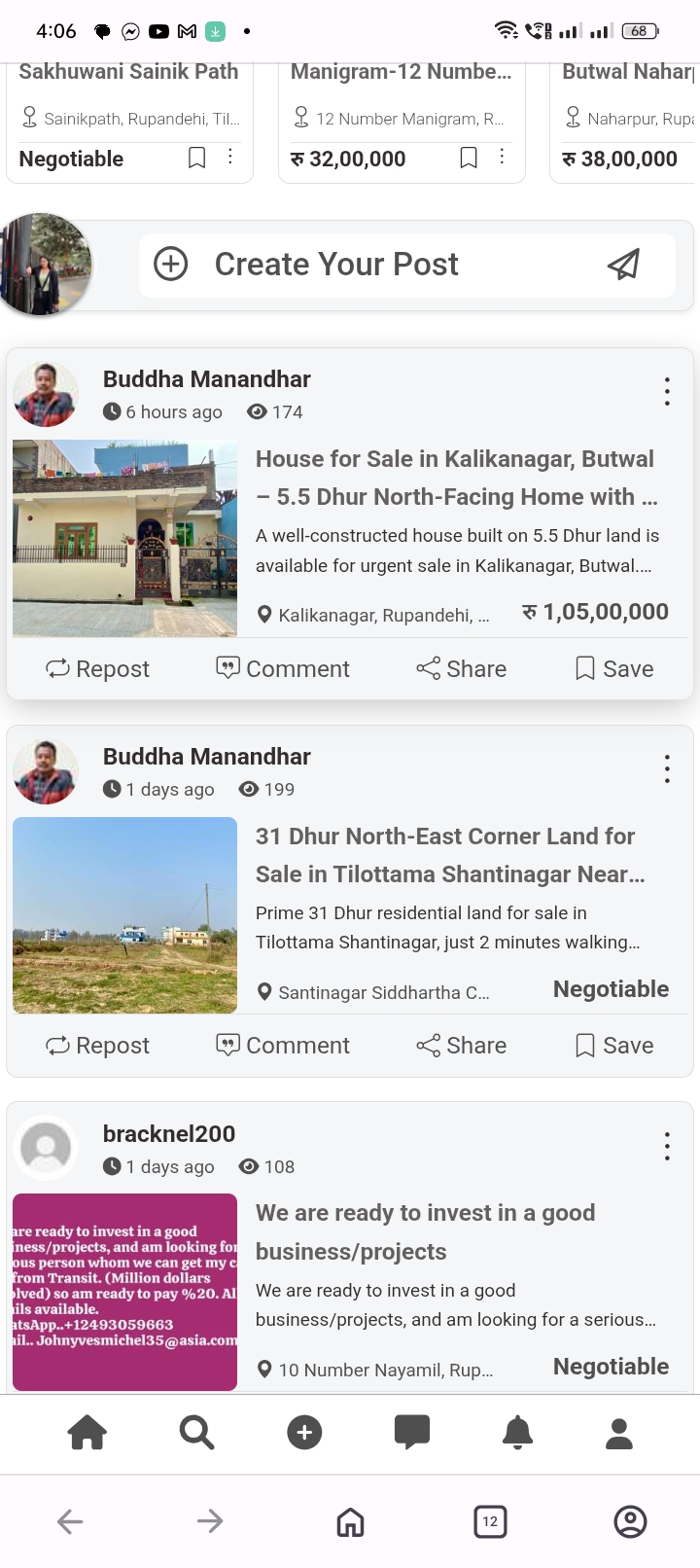Repost the Kalikanagar house listing
The image size is (700, 1568).
coord(98,668)
